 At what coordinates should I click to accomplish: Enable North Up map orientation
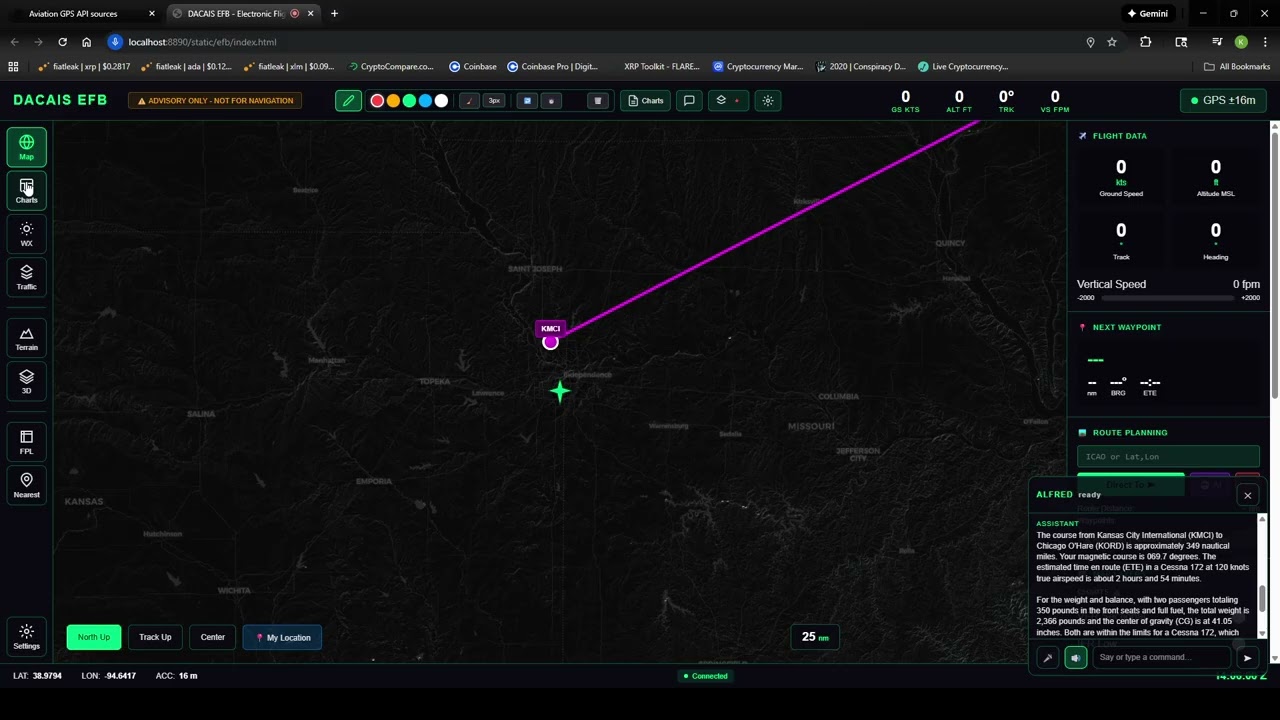[94, 637]
